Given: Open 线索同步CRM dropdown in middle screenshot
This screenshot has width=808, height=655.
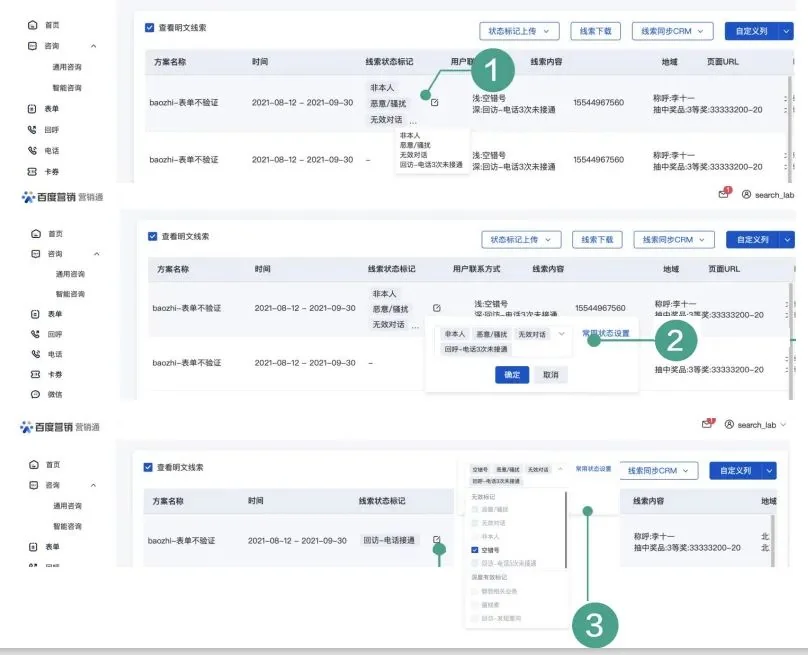Looking at the screenshot, I should tap(674, 240).
